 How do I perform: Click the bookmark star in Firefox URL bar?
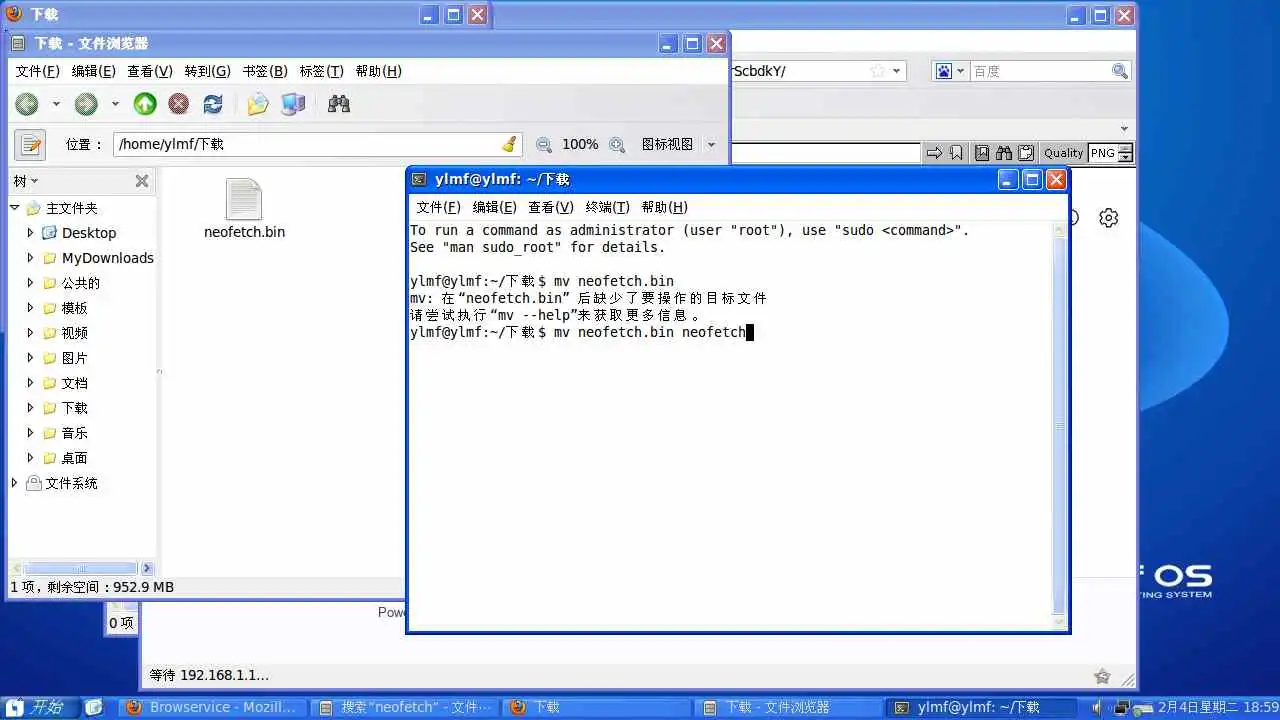(877, 71)
